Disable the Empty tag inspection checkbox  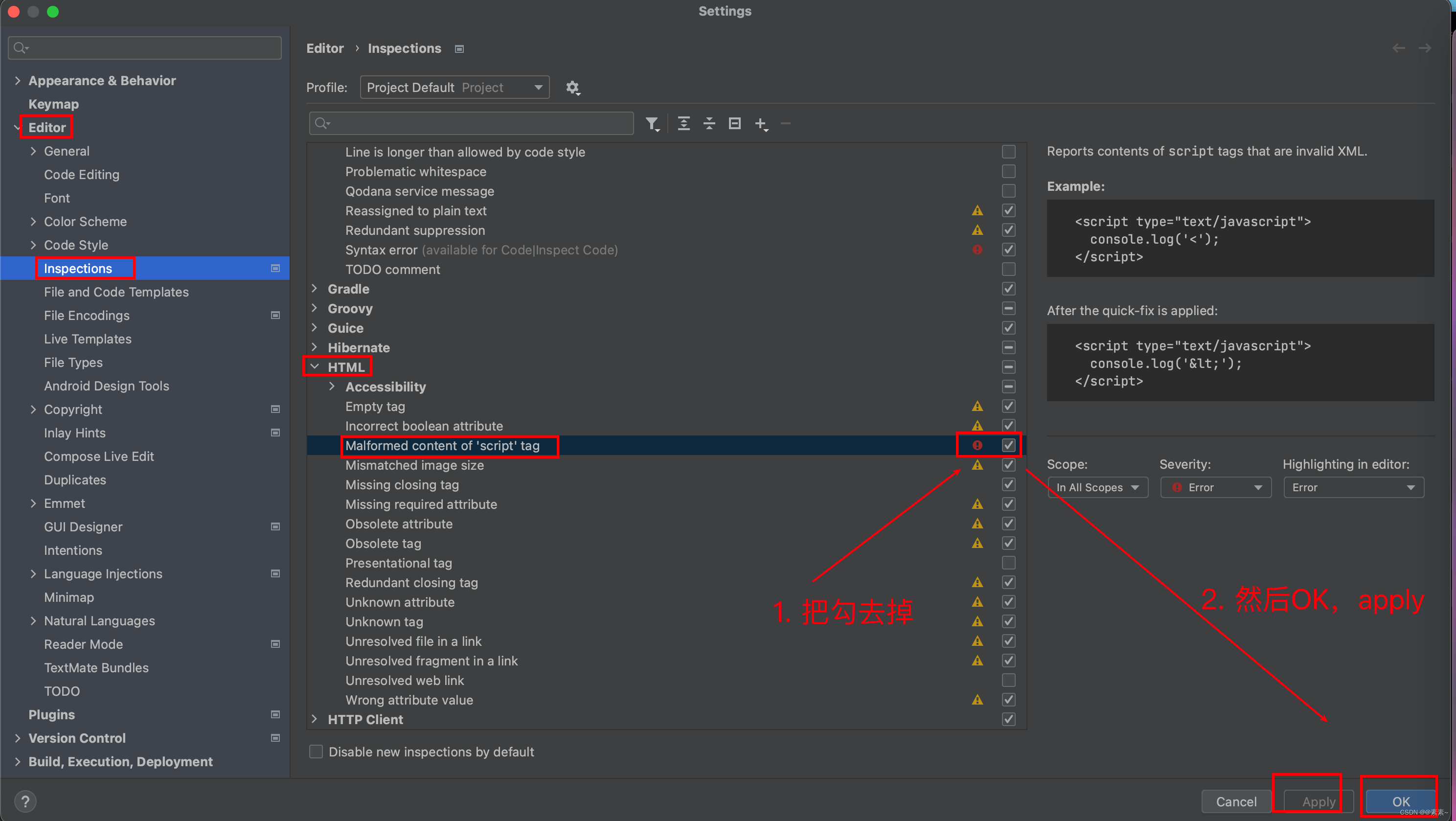pos(1008,406)
